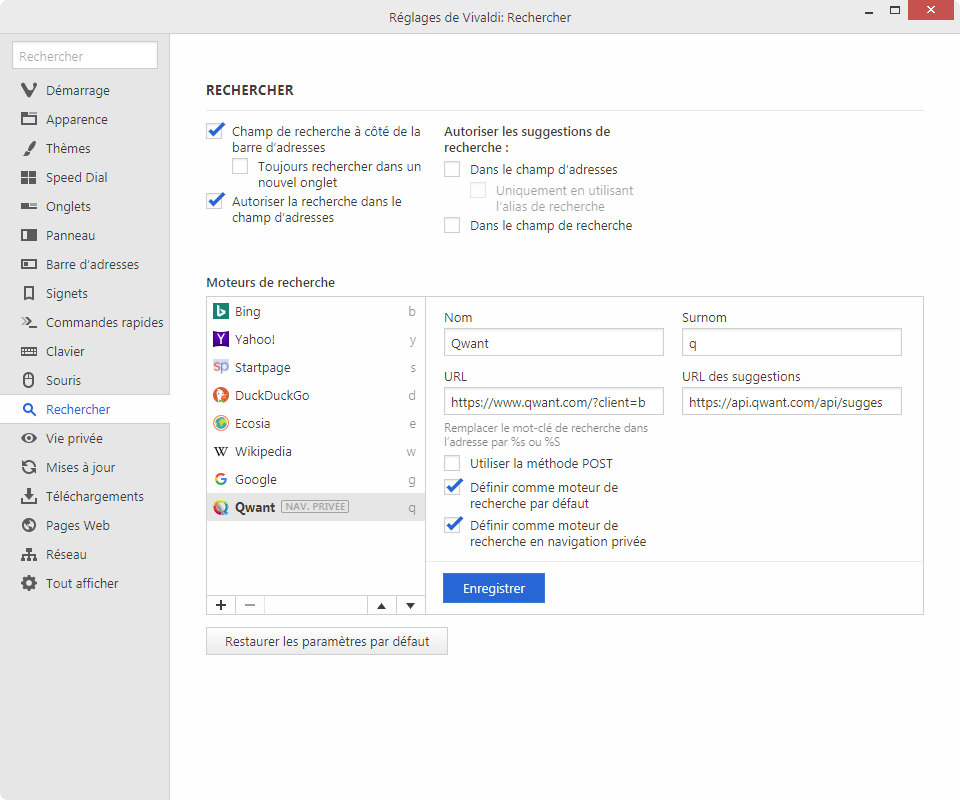
Task: Click the Surnom field containing q
Action: [x=792, y=343]
